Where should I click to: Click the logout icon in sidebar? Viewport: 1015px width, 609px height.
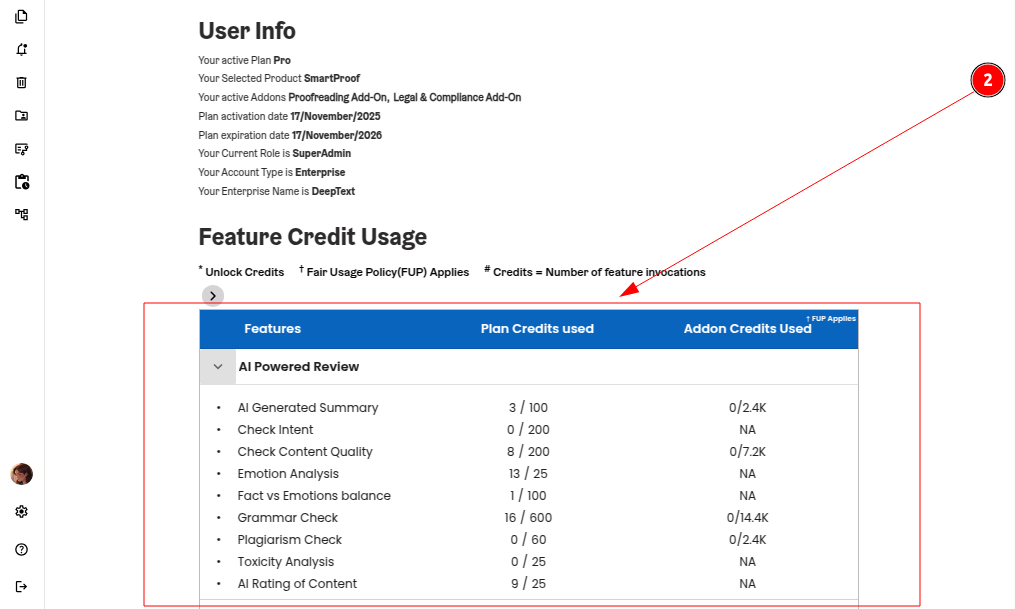click(x=22, y=586)
